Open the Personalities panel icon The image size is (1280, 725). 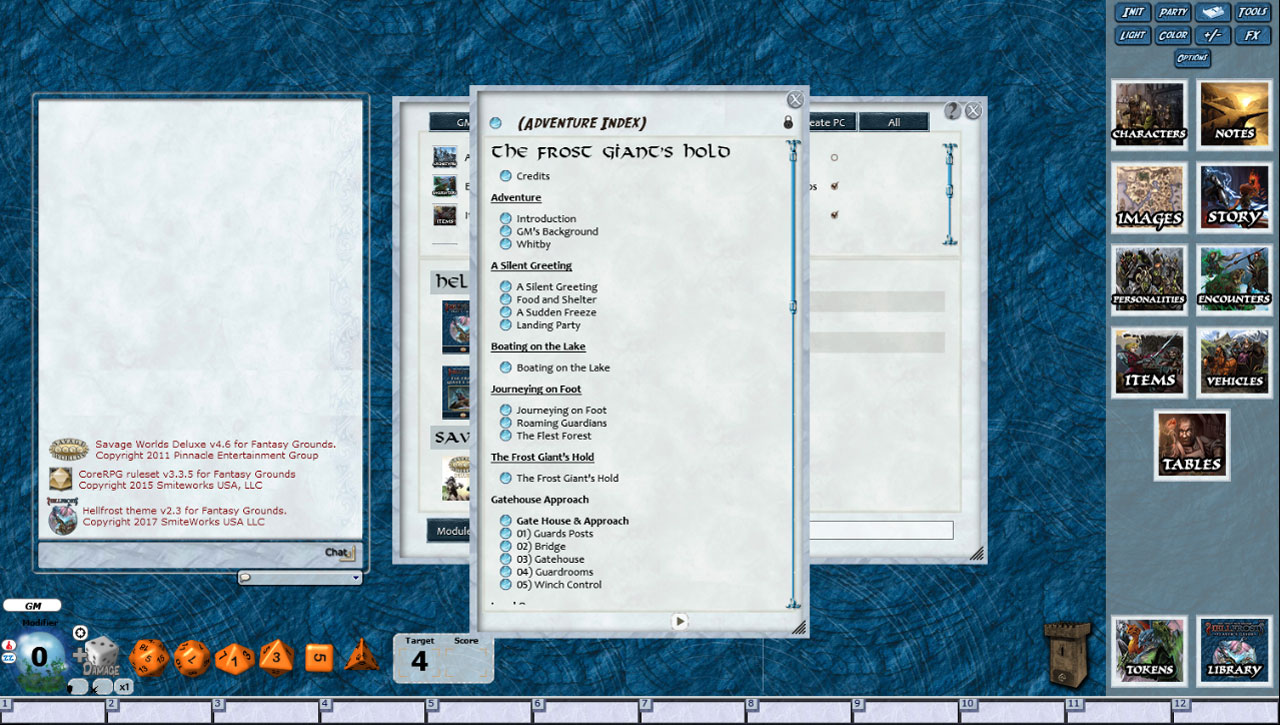point(1148,279)
